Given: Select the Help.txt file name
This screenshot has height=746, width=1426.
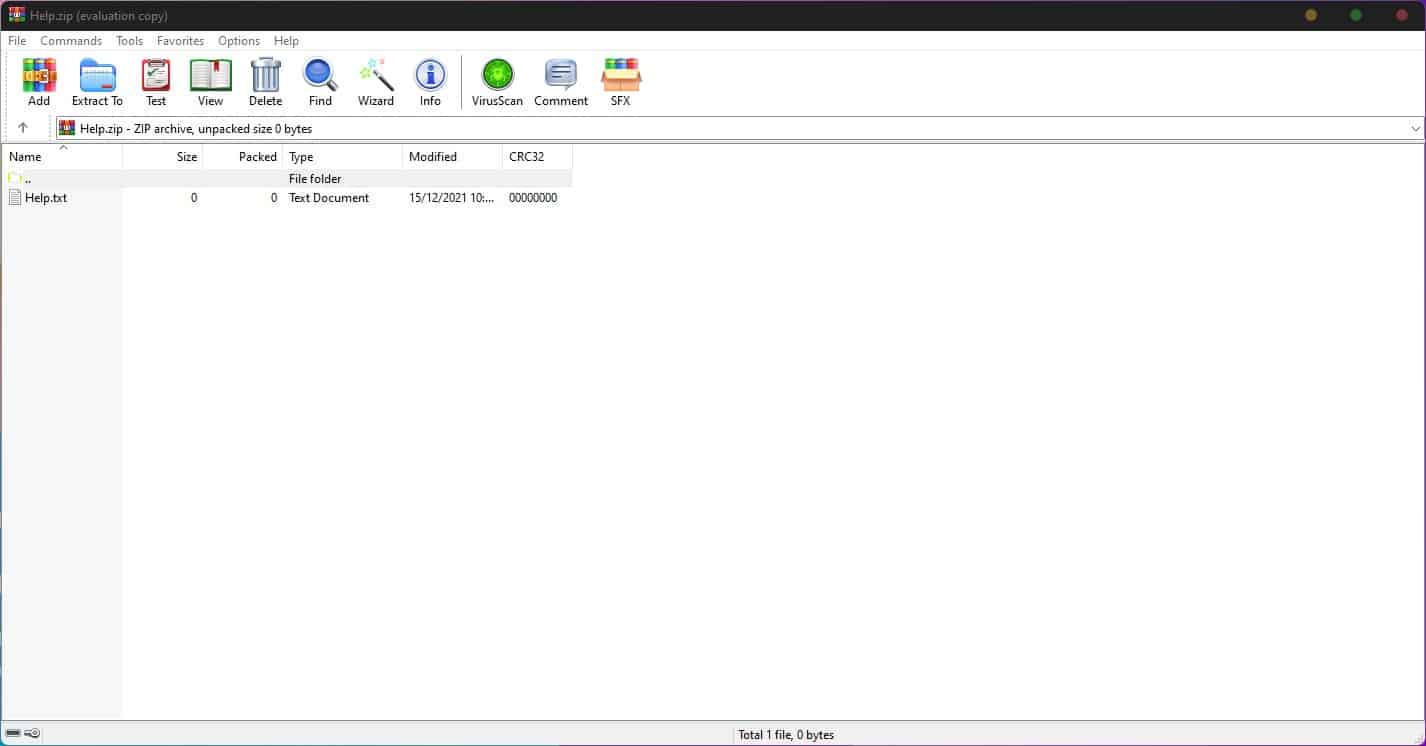Looking at the screenshot, I should [x=46, y=198].
